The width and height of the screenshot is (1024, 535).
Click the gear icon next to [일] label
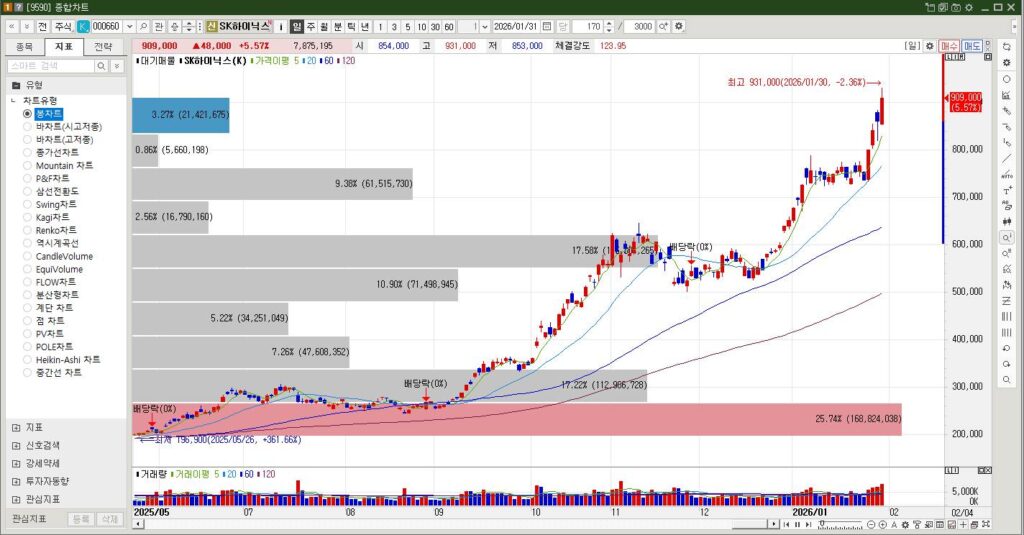click(x=928, y=46)
